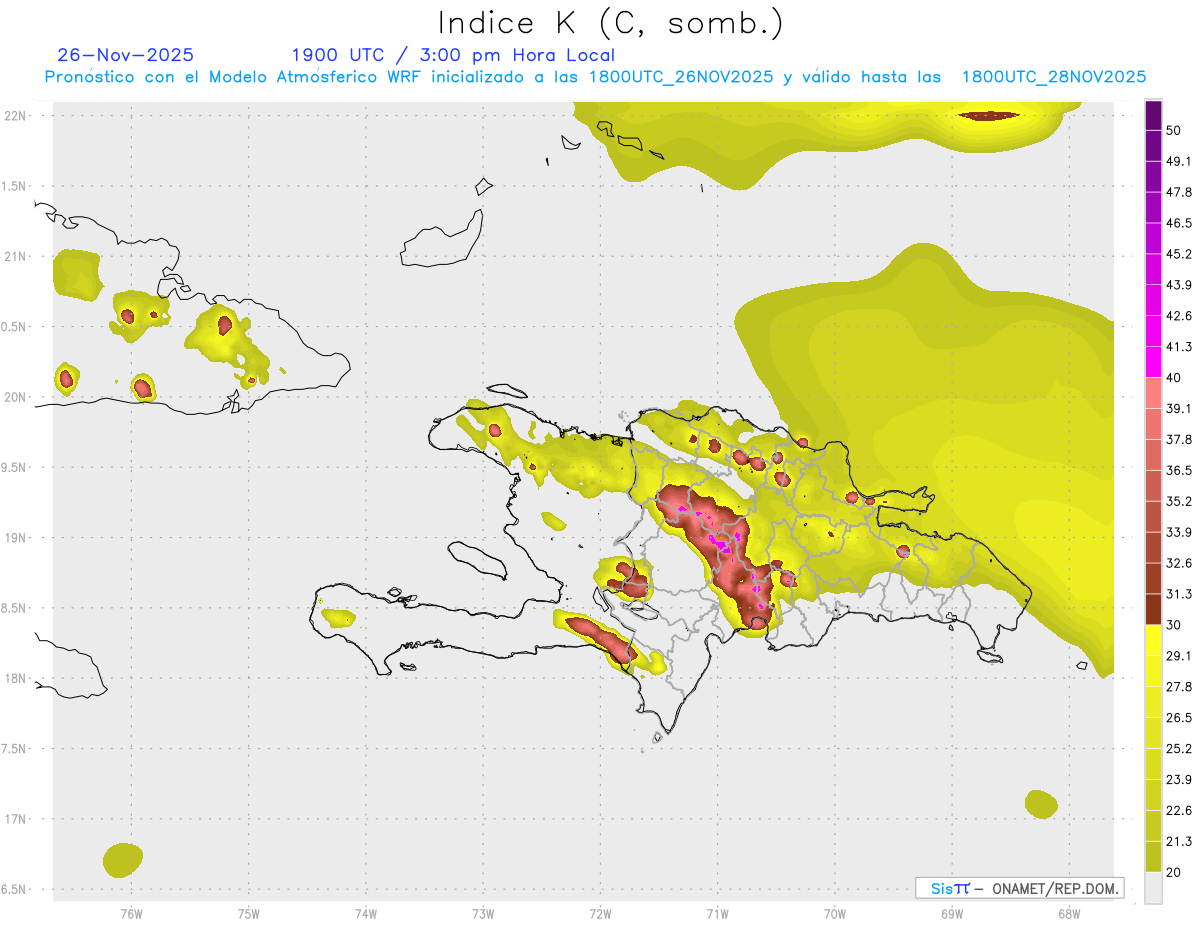Click the 18N latitude axis label

click(15, 678)
